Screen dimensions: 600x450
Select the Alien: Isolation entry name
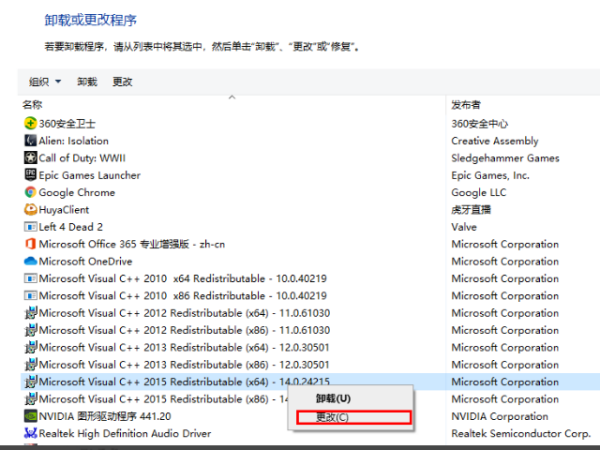(x=73, y=141)
